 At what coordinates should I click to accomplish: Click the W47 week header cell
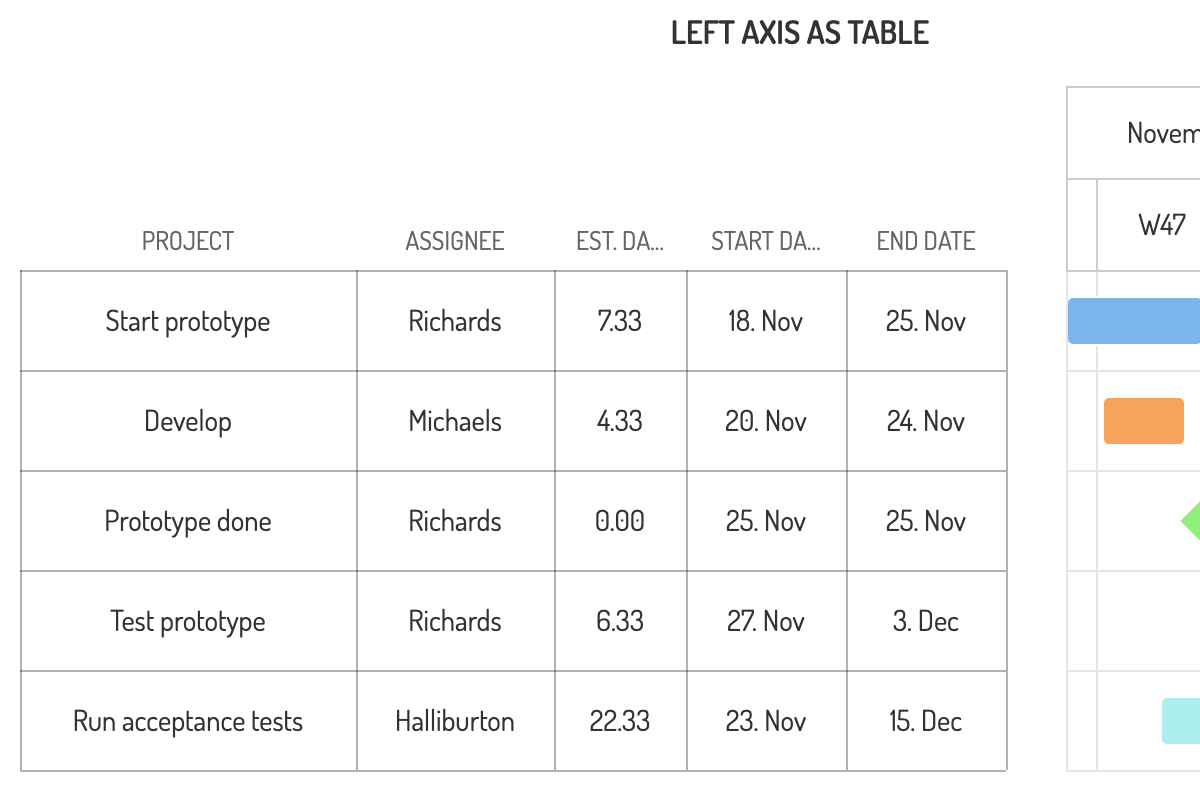1161,225
